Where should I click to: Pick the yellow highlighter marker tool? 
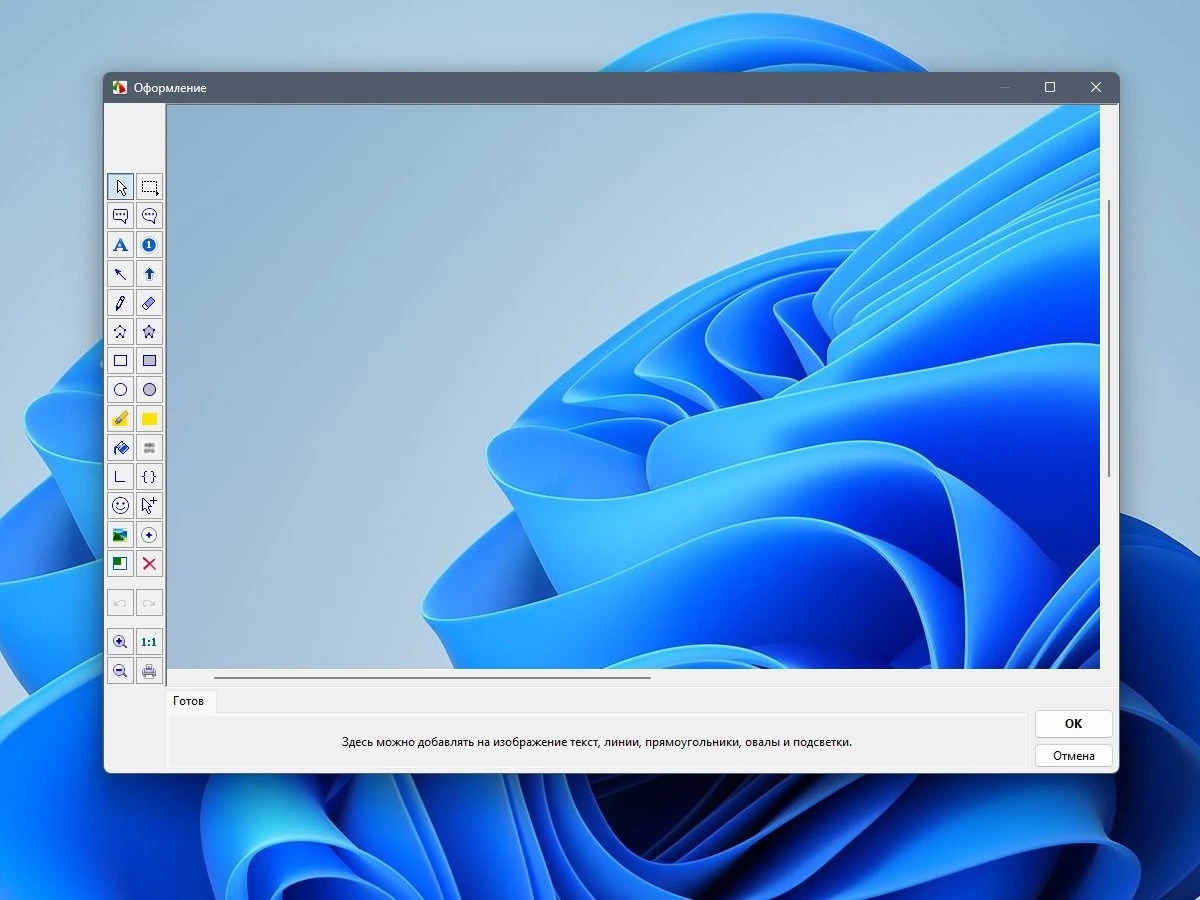click(120, 419)
